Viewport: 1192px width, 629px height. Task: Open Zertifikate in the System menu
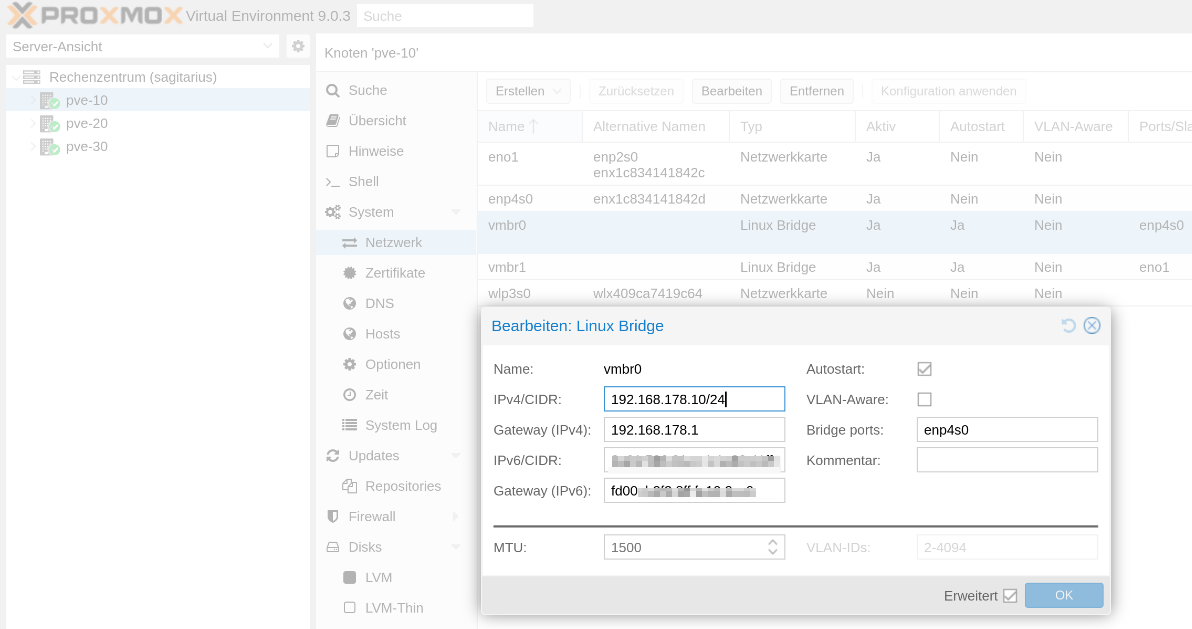[x=394, y=273]
